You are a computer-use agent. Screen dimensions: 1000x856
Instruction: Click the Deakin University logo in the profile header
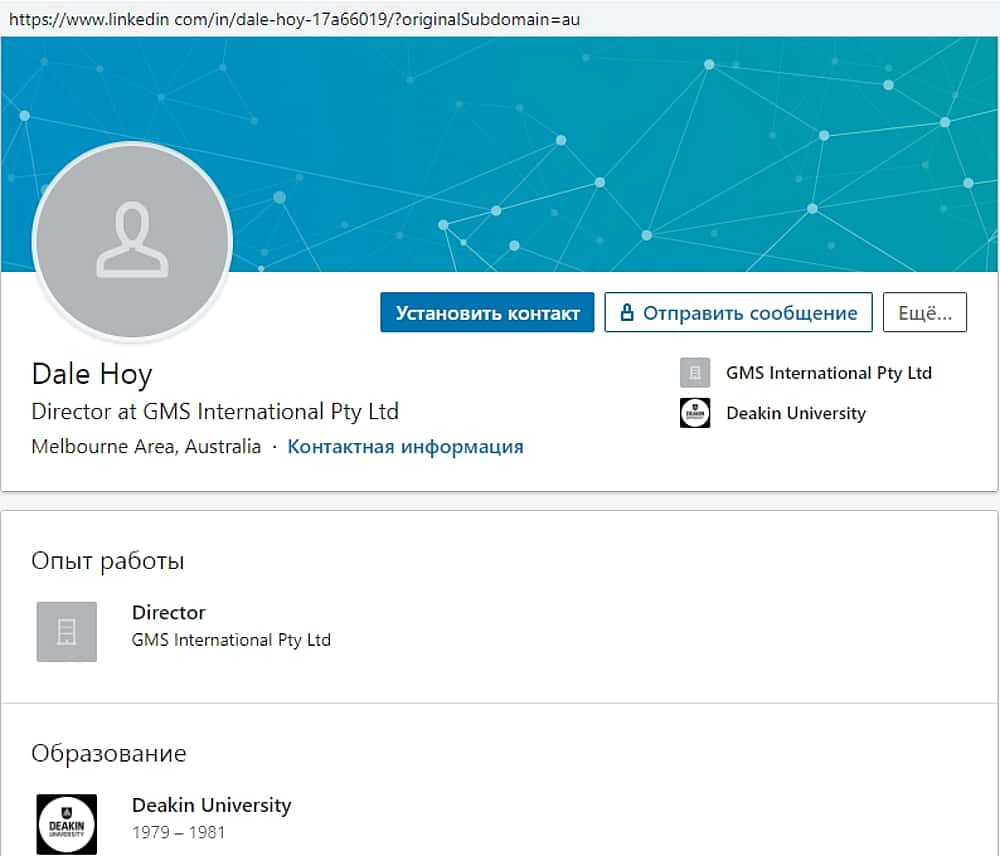[695, 413]
